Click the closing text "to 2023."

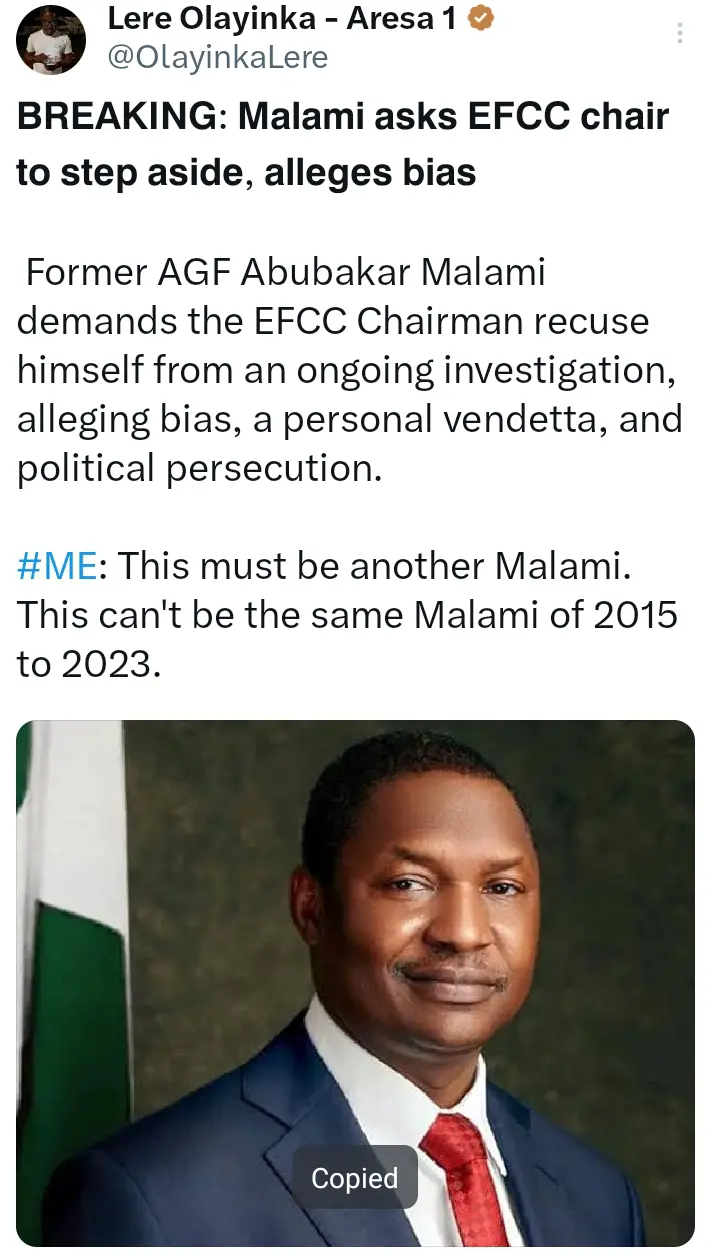(x=88, y=662)
